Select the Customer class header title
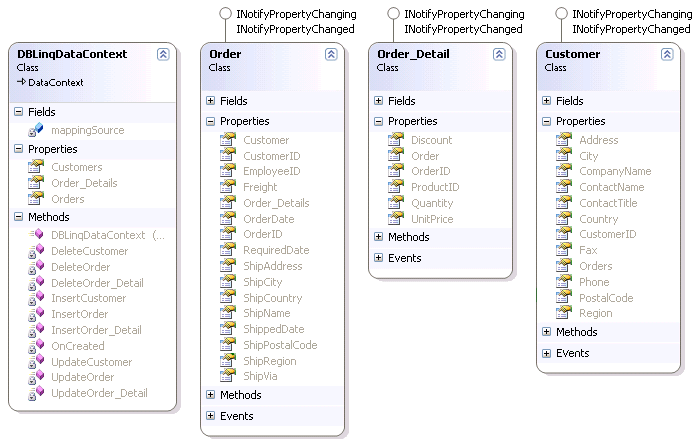Image resolution: width=700 pixels, height=442 pixels. [x=572, y=54]
